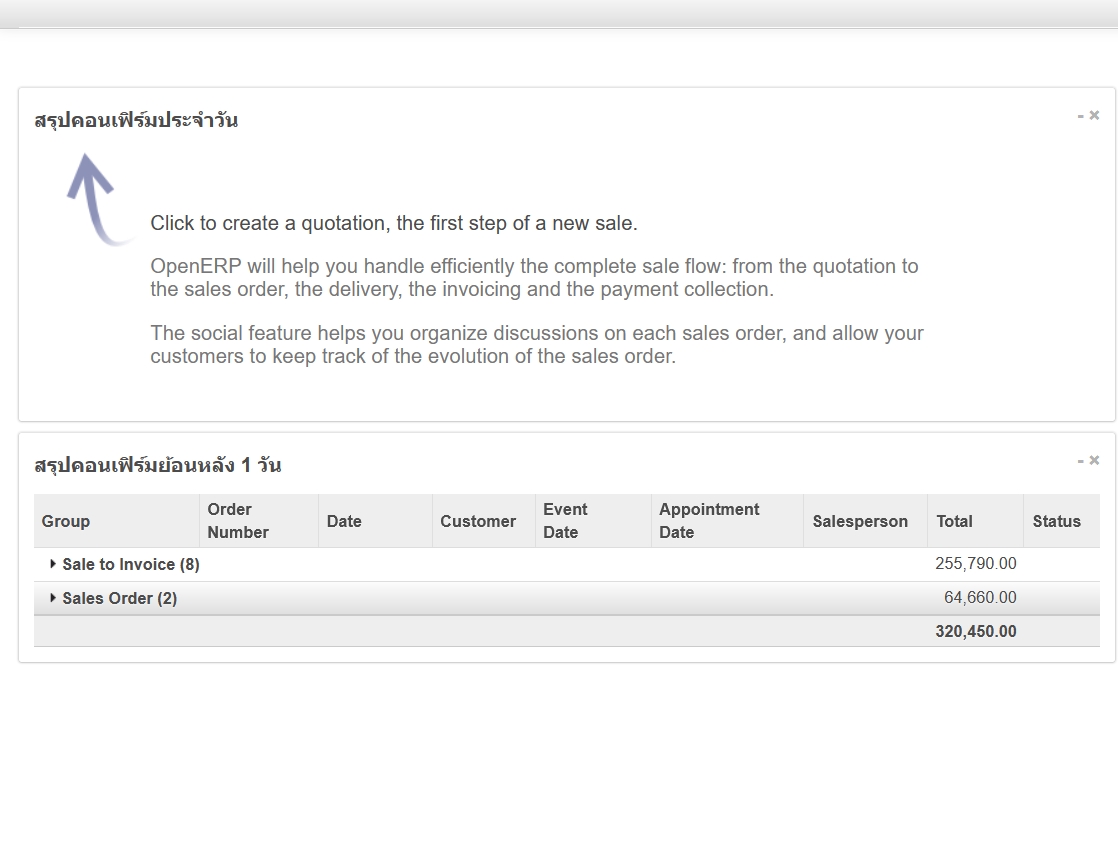Click the 255,790.00 total in Sale to Invoice row

[x=975, y=564]
